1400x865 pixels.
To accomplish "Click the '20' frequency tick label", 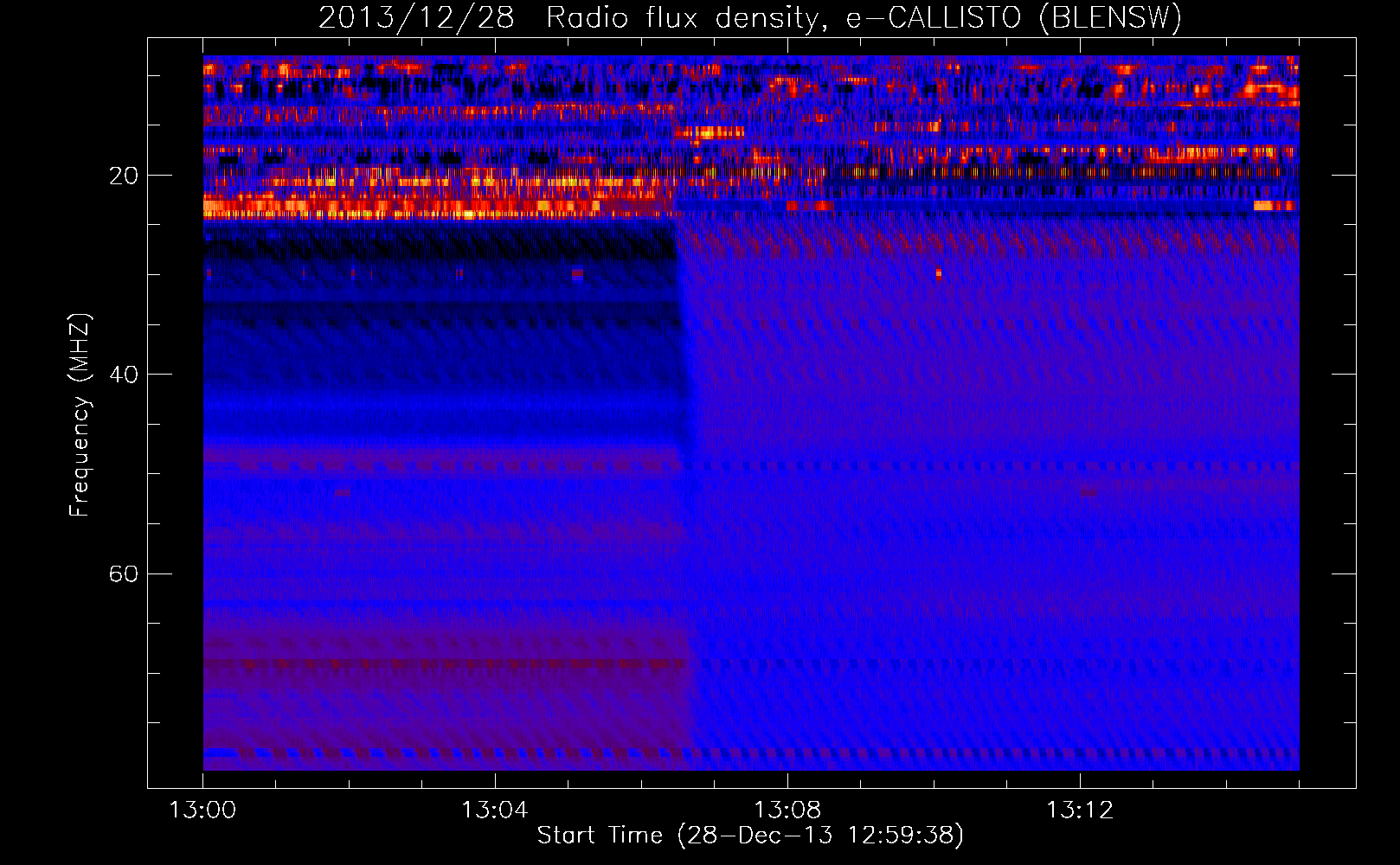I will [124, 176].
